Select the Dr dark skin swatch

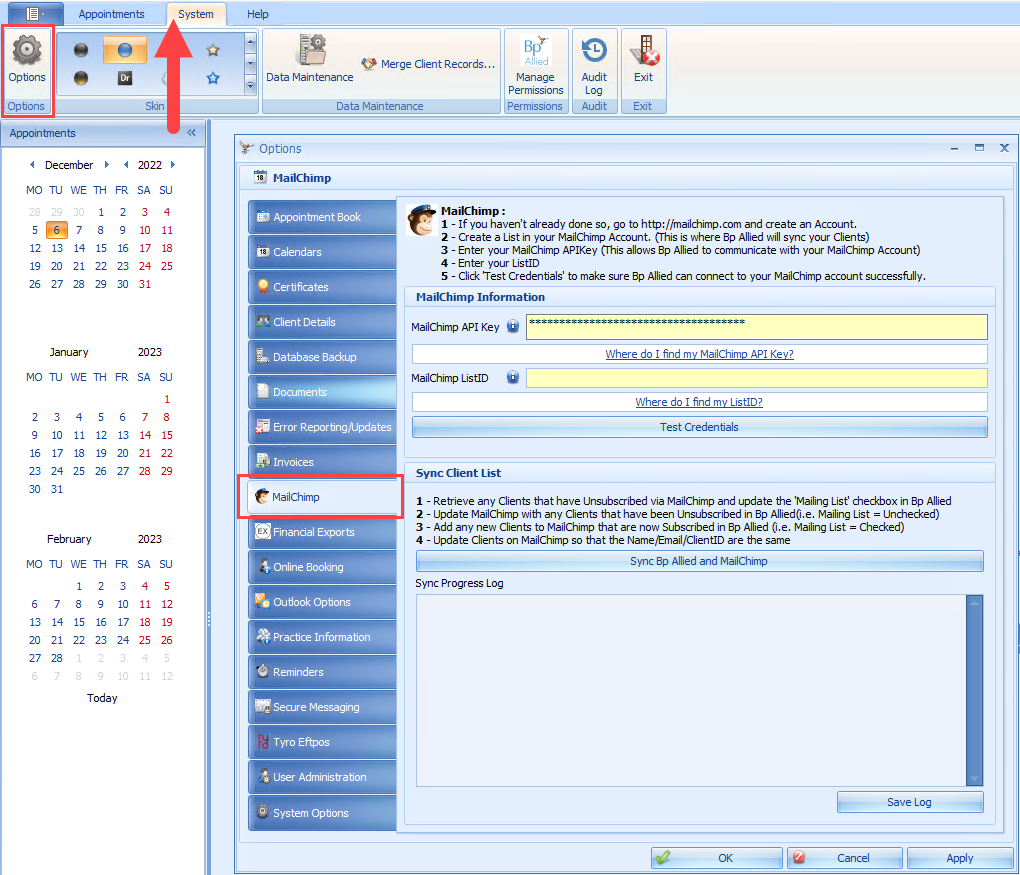pyautogui.click(x=125, y=78)
